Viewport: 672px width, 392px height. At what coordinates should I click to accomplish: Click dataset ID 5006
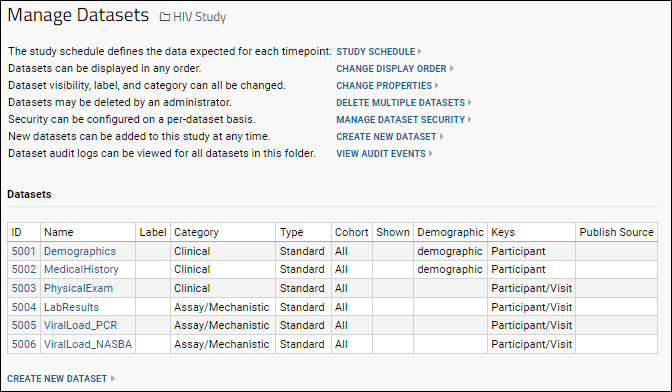[24, 344]
